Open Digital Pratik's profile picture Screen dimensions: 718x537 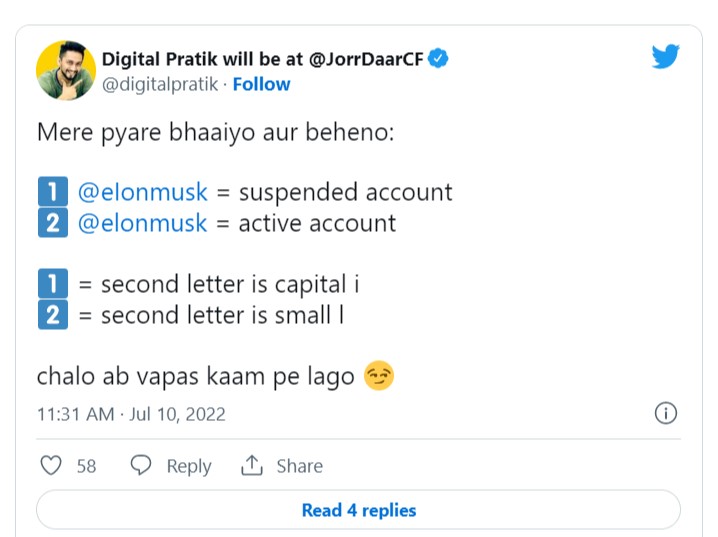(66, 70)
